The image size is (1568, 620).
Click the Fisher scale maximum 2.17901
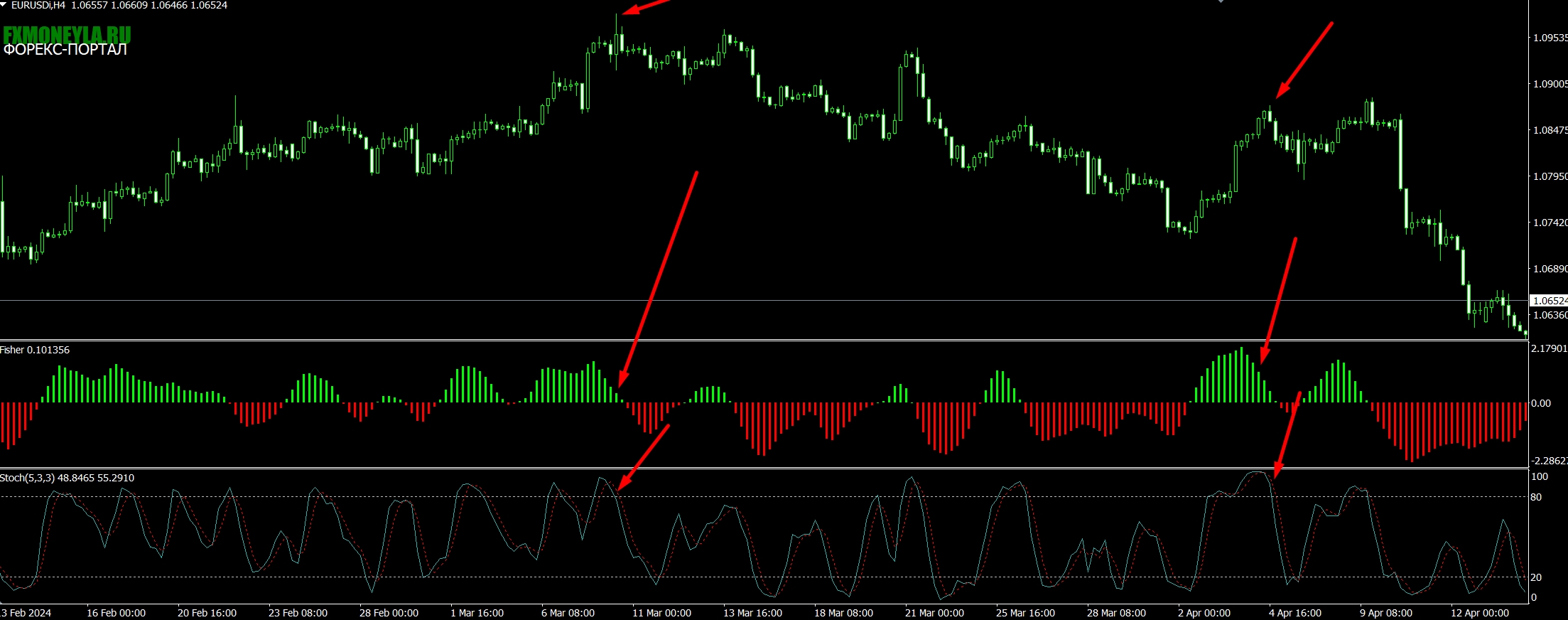[1550, 348]
